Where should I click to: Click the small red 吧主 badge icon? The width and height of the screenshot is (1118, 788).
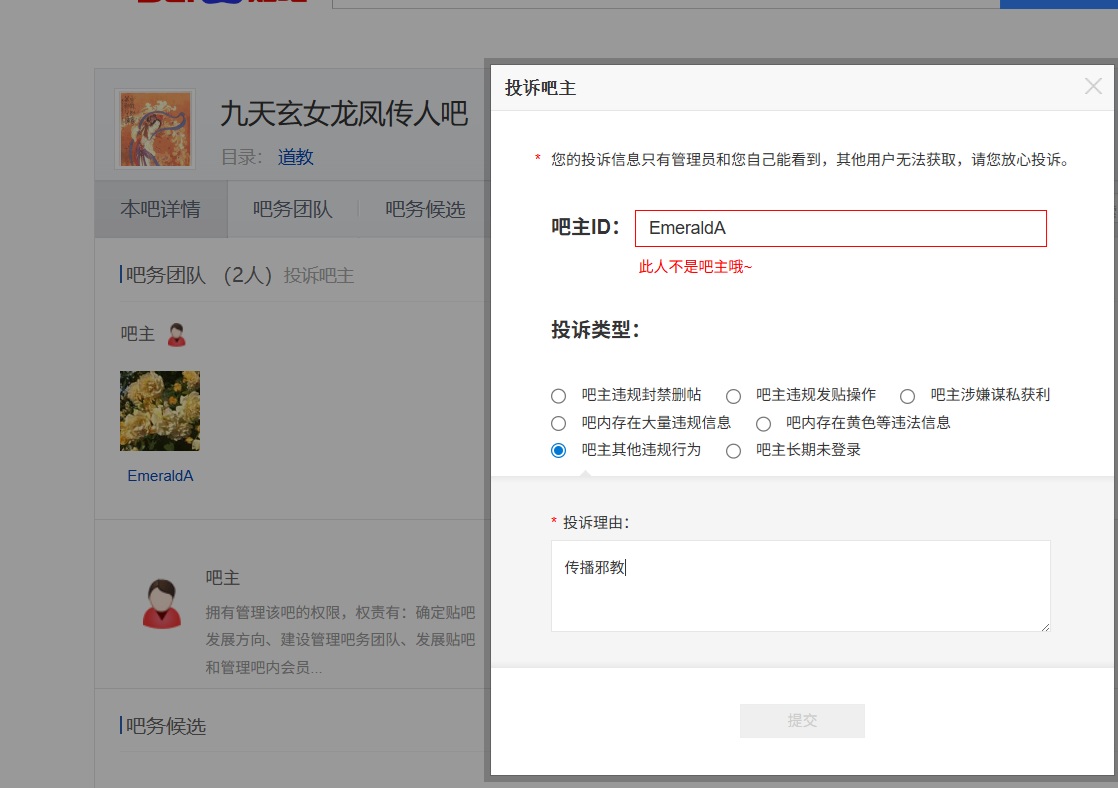tap(177, 335)
